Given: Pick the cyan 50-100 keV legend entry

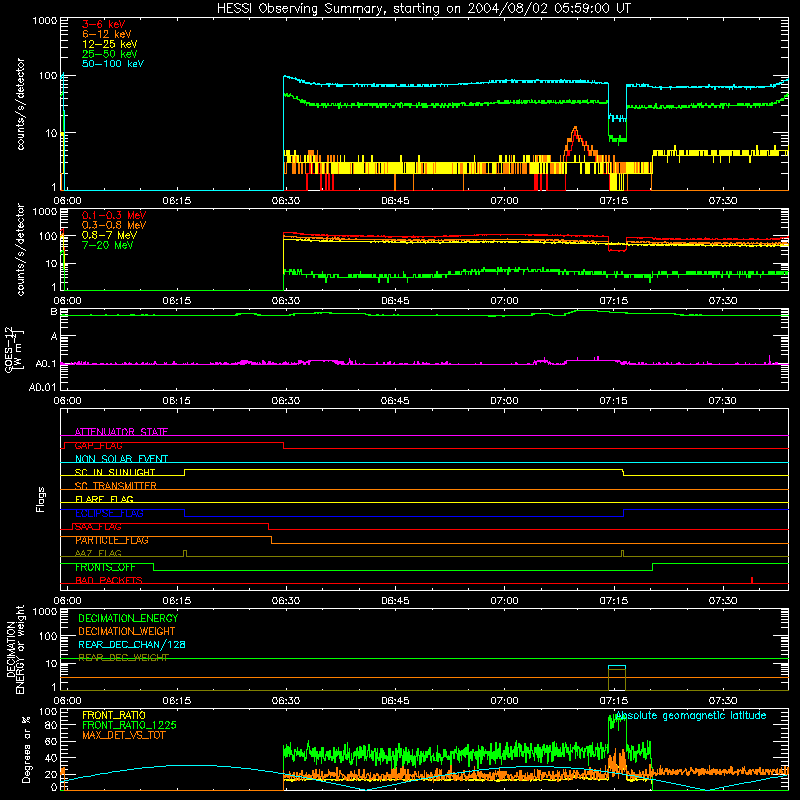Looking at the screenshot, I should 113,64.
